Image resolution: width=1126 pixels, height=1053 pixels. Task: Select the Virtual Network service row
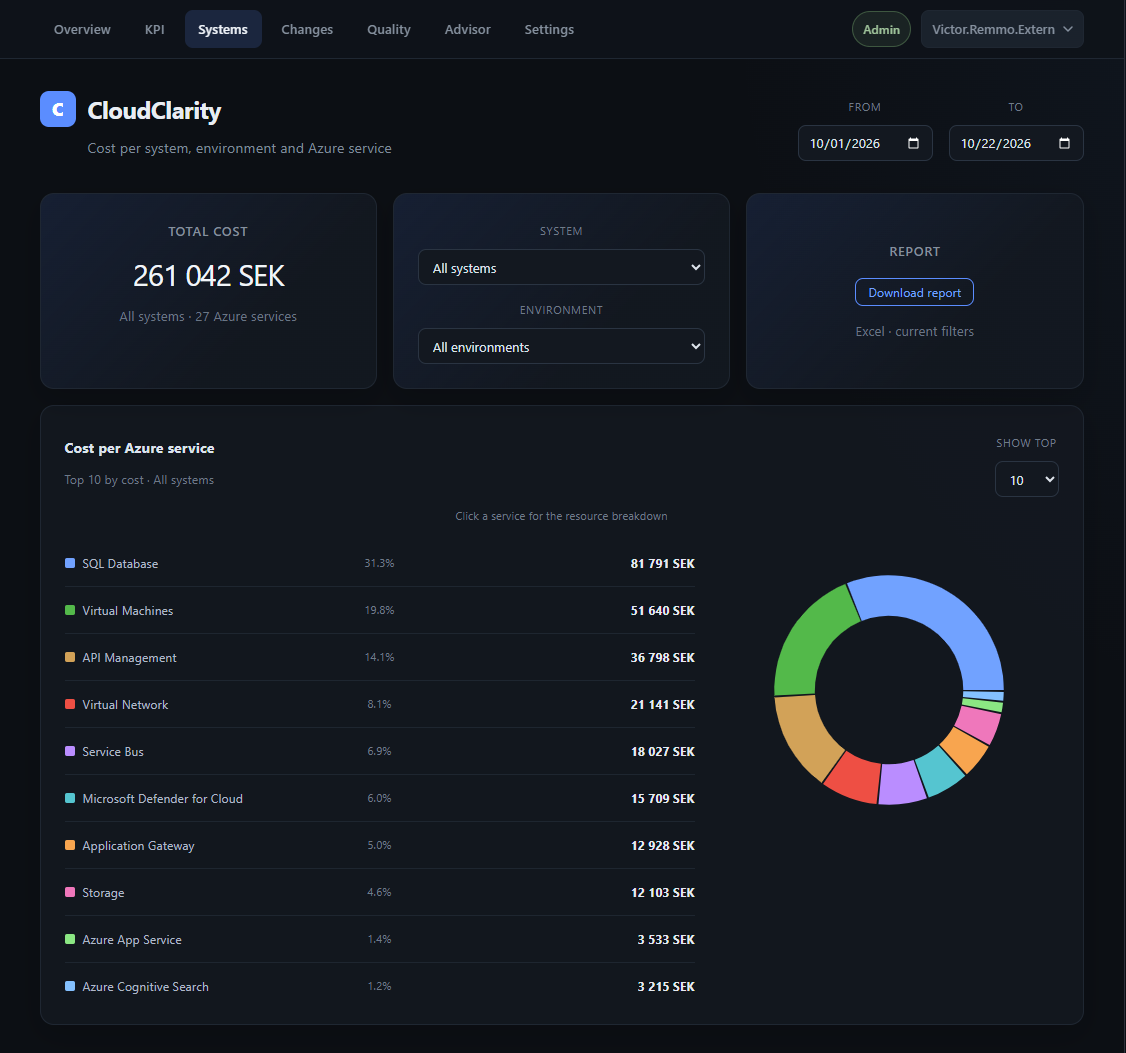pyautogui.click(x=380, y=704)
